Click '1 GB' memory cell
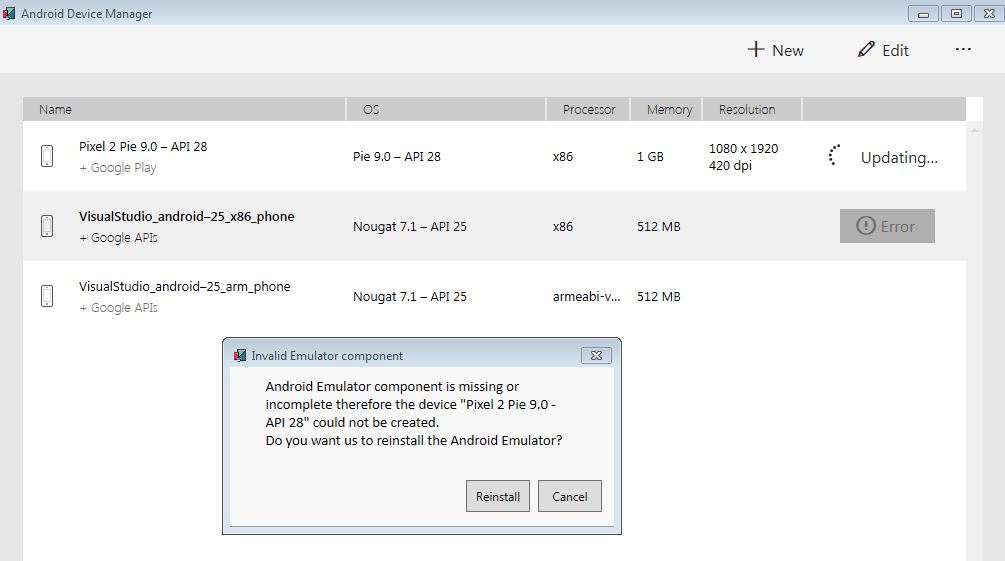The width and height of the screenshot is (1005, 561). coord(650,156)
